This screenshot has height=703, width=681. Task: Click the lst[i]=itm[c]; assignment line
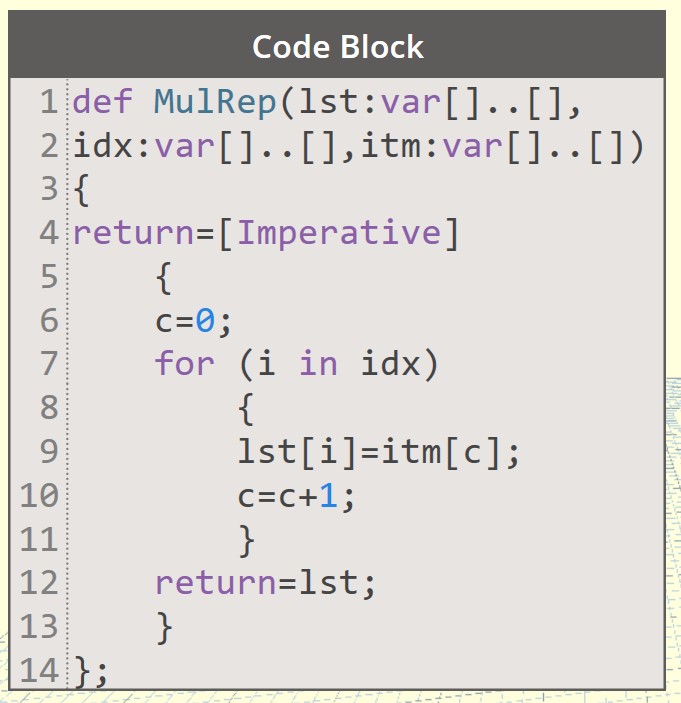click(378, 452)
